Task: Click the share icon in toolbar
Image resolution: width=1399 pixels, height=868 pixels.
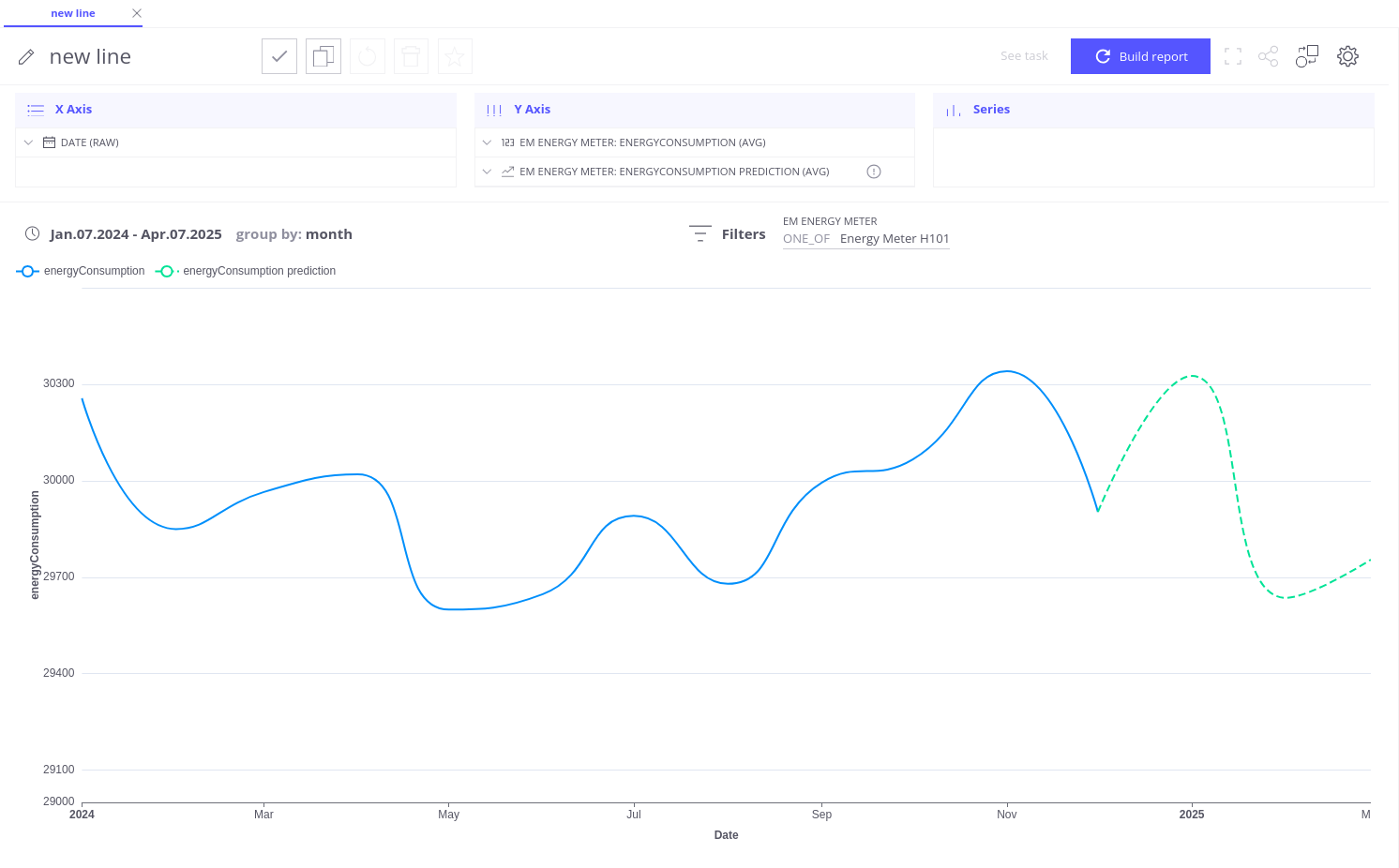Action: 1268,56
